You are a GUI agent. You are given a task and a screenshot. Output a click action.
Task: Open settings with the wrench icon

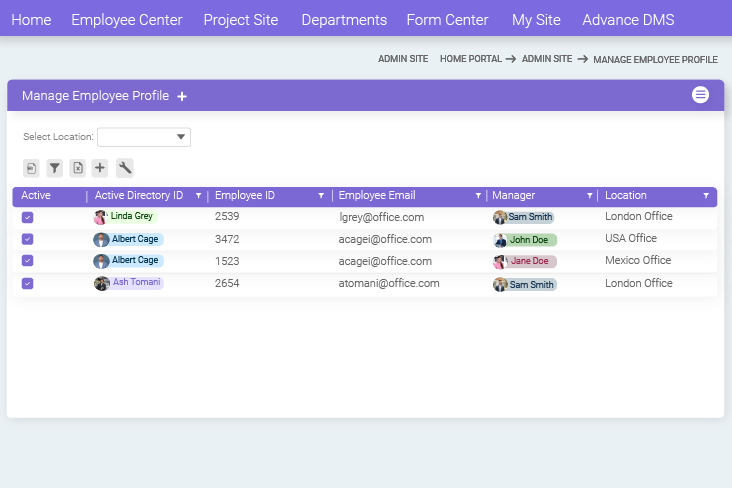tap(125, 168)
